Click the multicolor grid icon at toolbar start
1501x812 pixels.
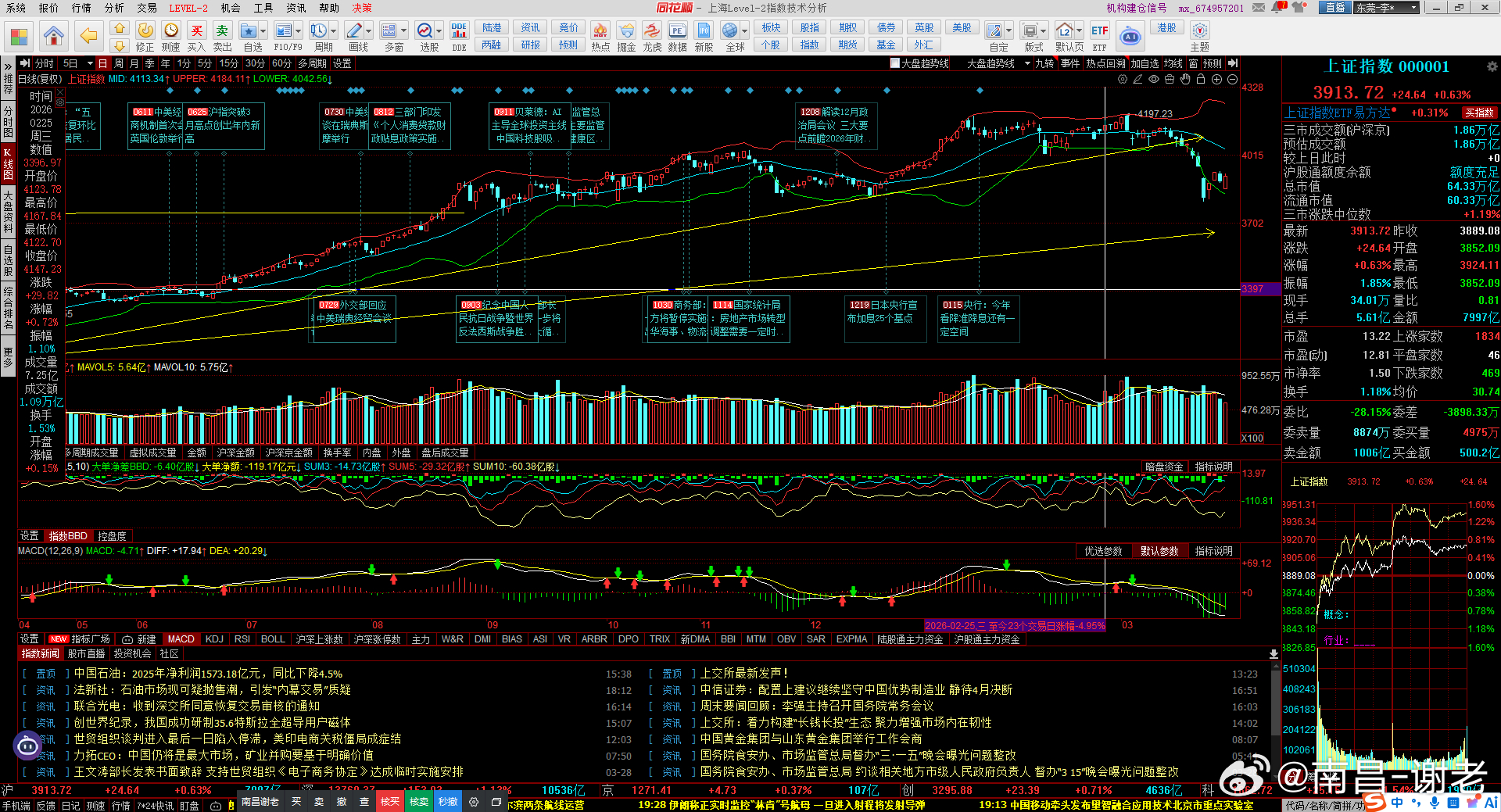[20, 36]
